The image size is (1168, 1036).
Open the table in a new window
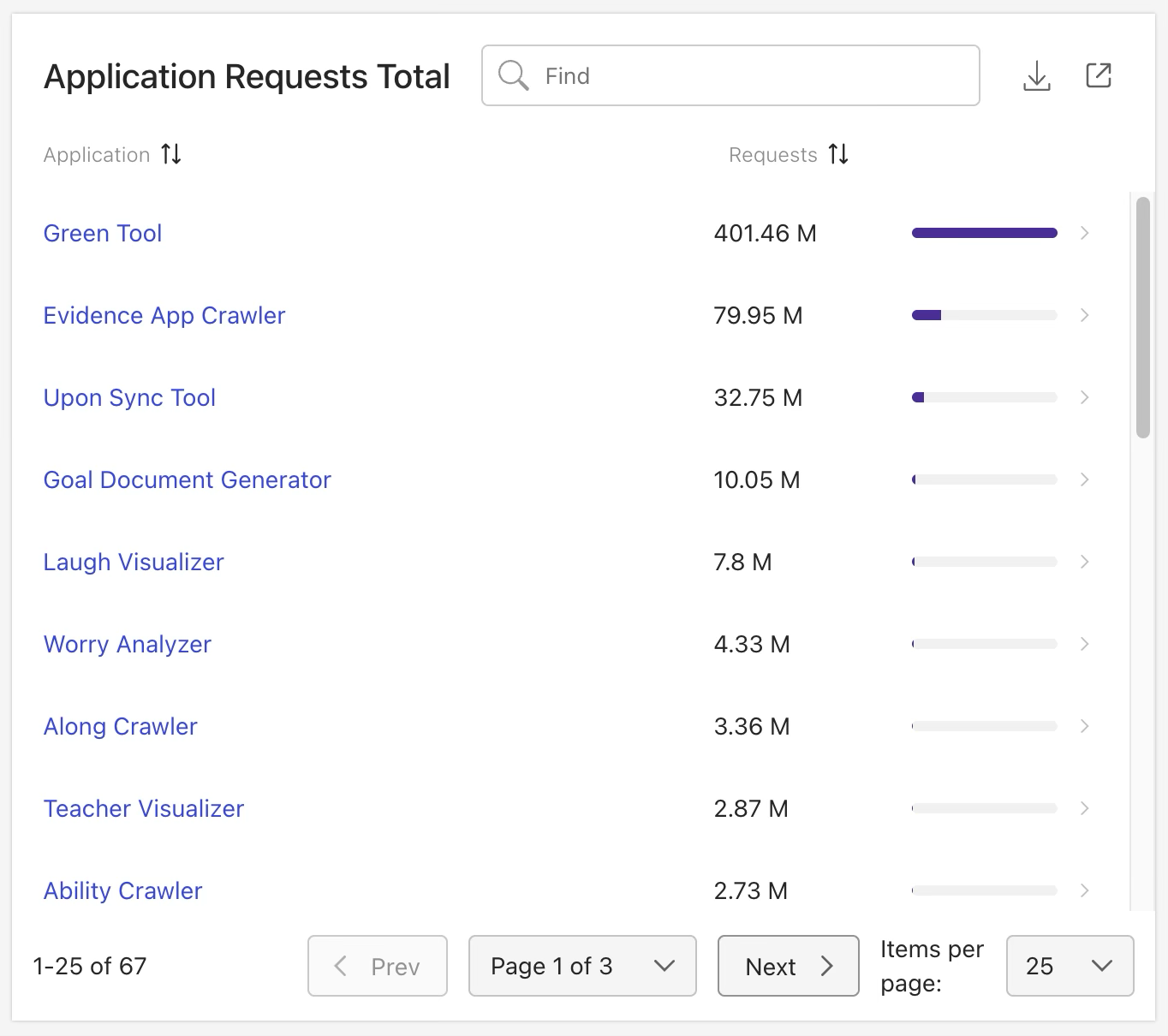(x=1099, y=75)
